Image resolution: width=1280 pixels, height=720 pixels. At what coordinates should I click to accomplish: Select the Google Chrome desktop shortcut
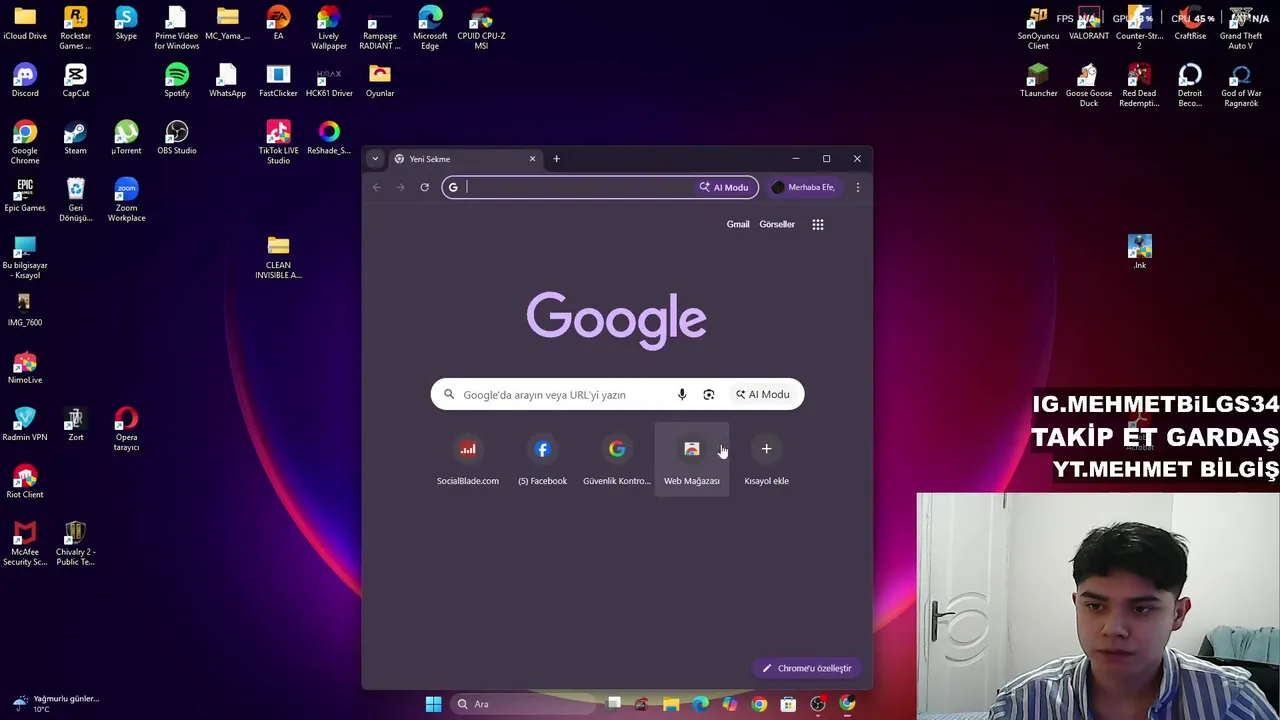(25, 143)
